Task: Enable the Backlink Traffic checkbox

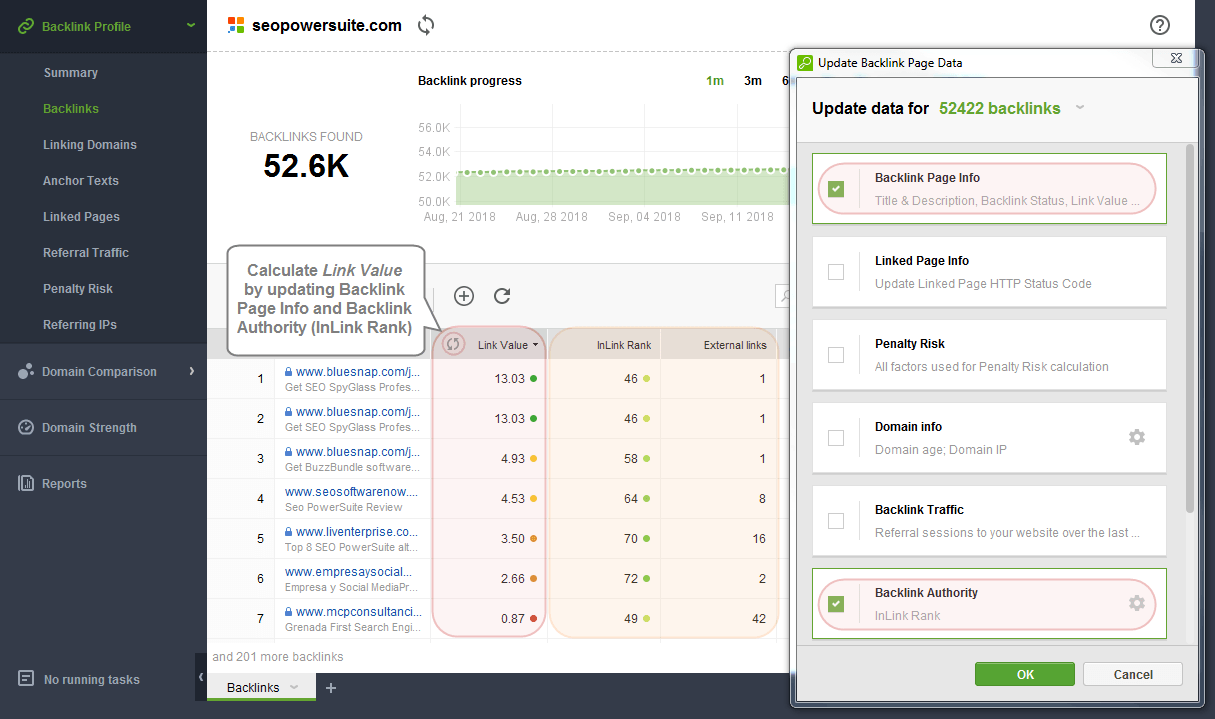Action: coord(836,521)
